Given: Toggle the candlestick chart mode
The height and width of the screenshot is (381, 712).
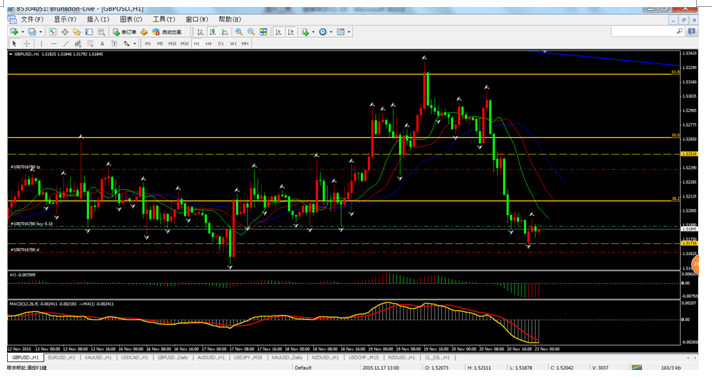Looking at the screenshot, I should coord(213,32).
